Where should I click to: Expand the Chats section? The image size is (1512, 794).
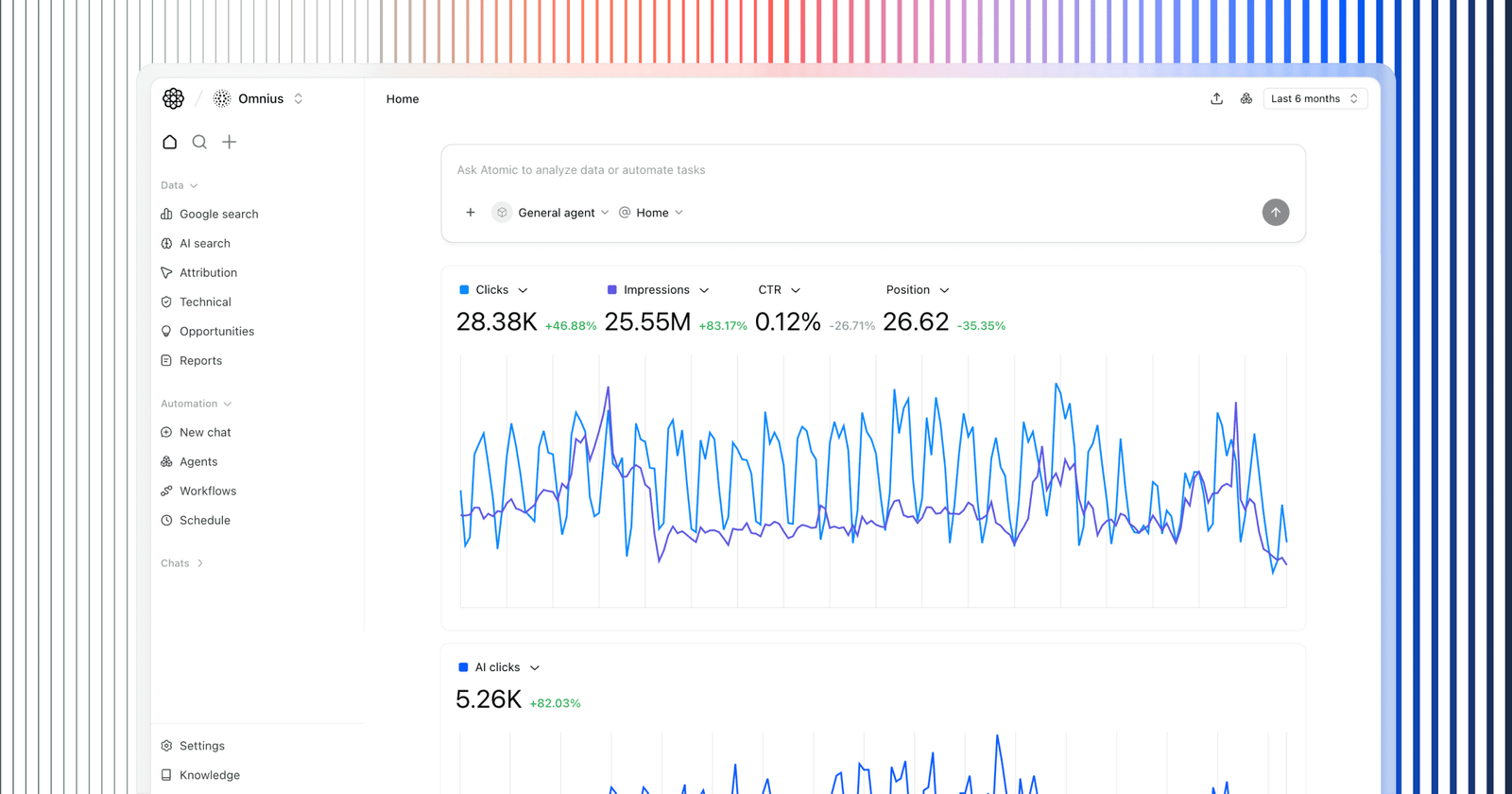182,563
